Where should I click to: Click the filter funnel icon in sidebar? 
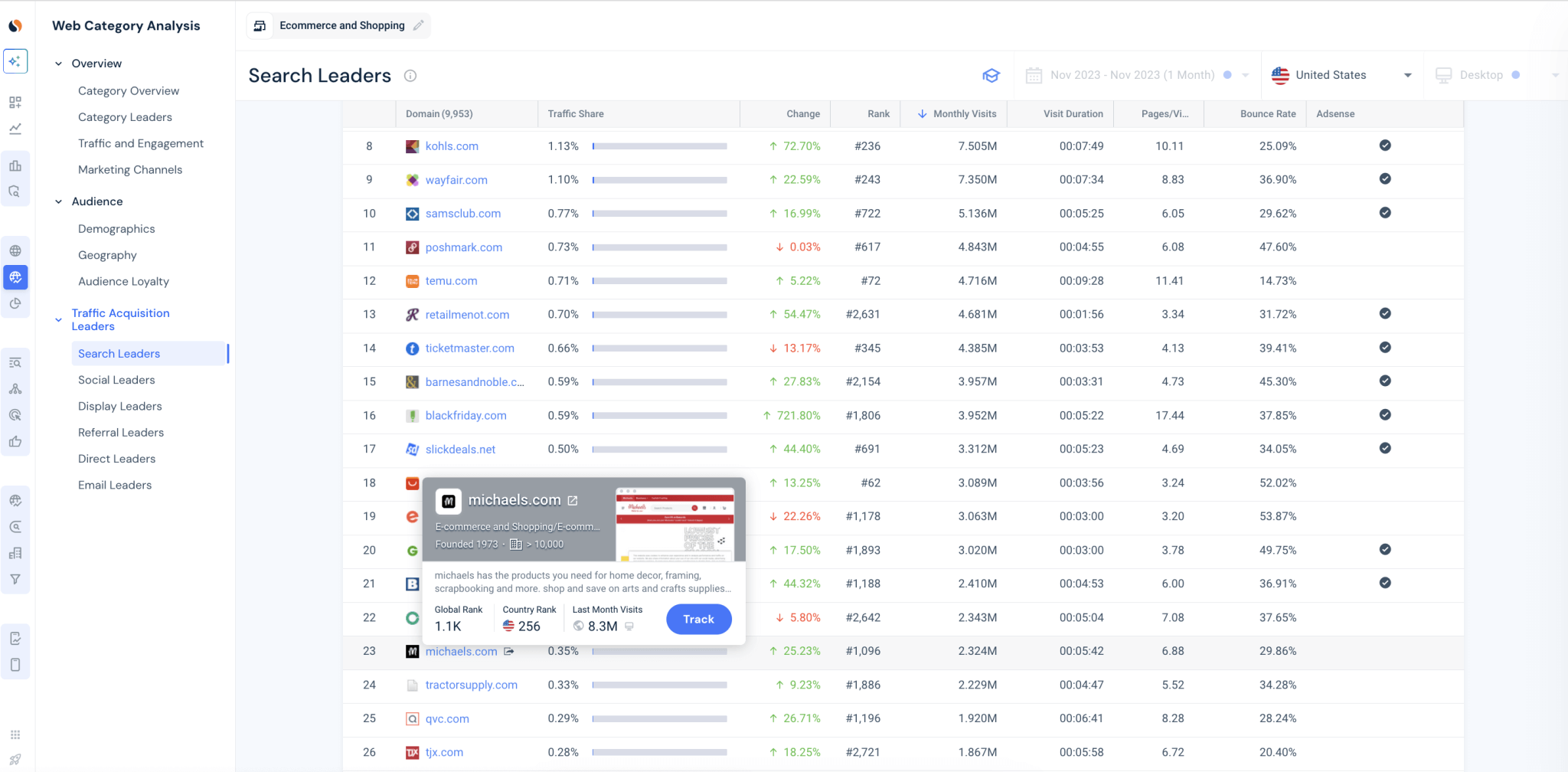(x=15, y=579)
